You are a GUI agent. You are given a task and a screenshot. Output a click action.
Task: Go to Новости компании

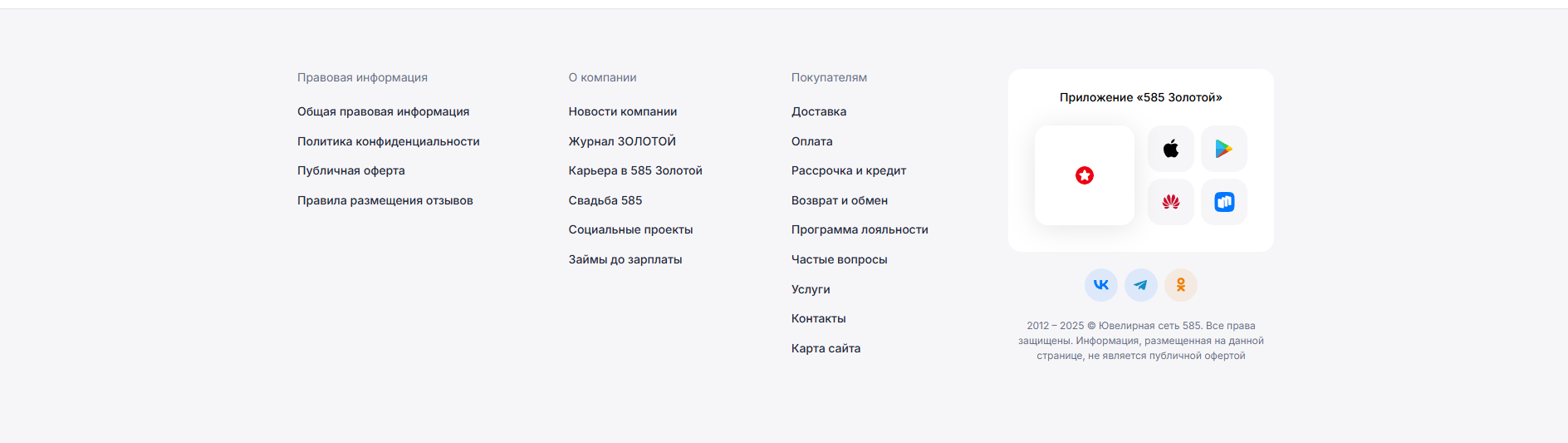(623, 111)
